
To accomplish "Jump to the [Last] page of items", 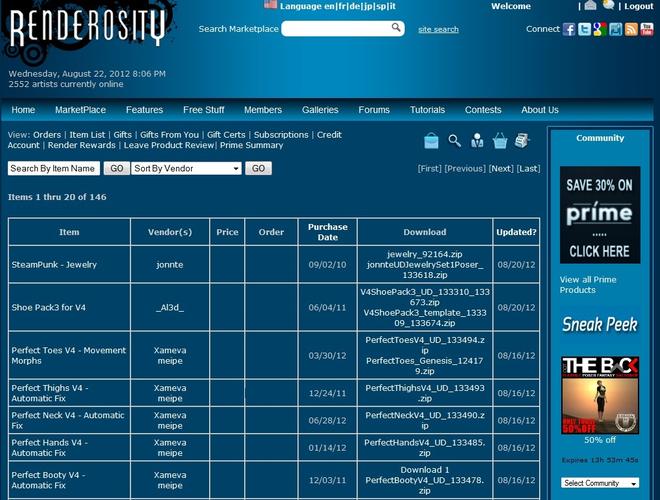I will click(528, 168).
